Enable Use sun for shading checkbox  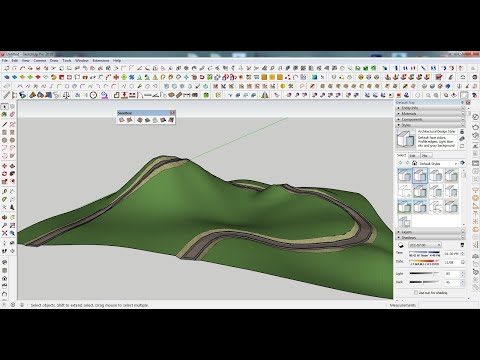pos(416,293)
